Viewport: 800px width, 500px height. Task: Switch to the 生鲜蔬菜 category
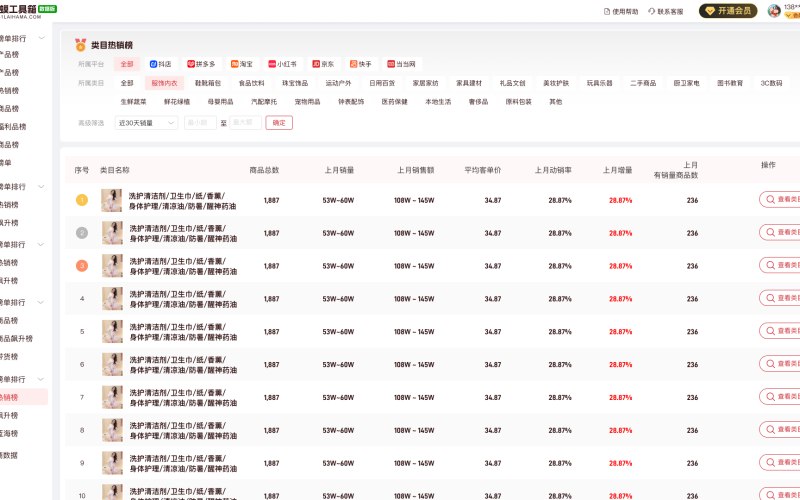133,102
